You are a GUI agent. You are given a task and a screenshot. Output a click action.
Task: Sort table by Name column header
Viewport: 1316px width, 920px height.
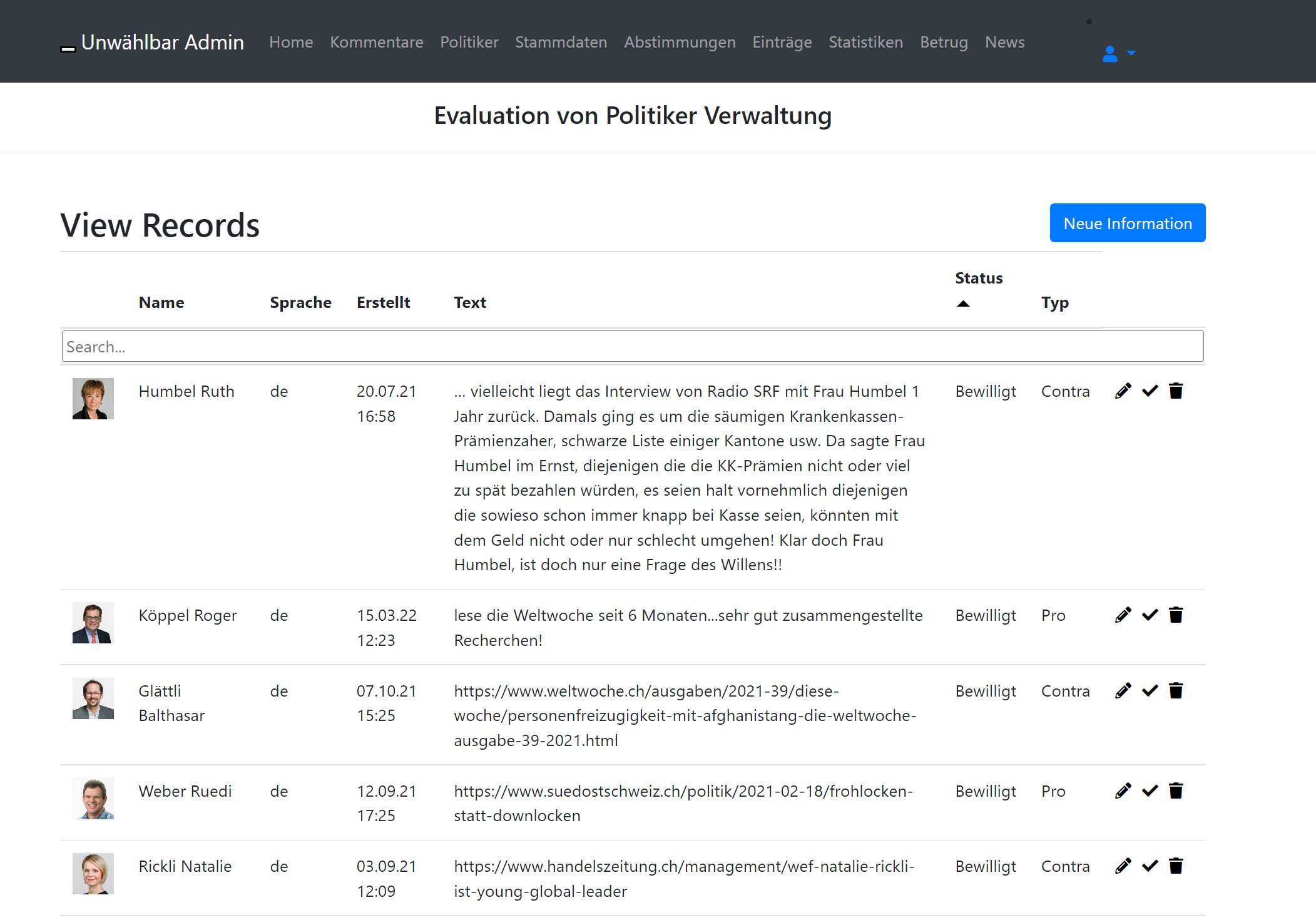161,302
